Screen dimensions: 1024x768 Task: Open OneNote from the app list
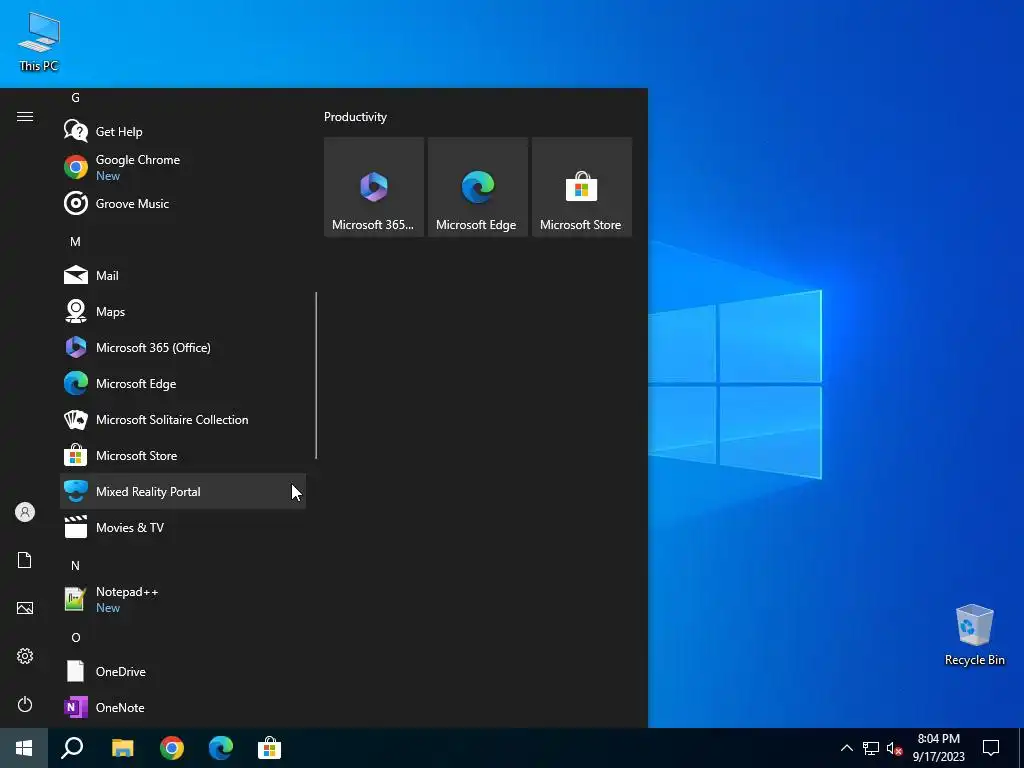[183, 707]
